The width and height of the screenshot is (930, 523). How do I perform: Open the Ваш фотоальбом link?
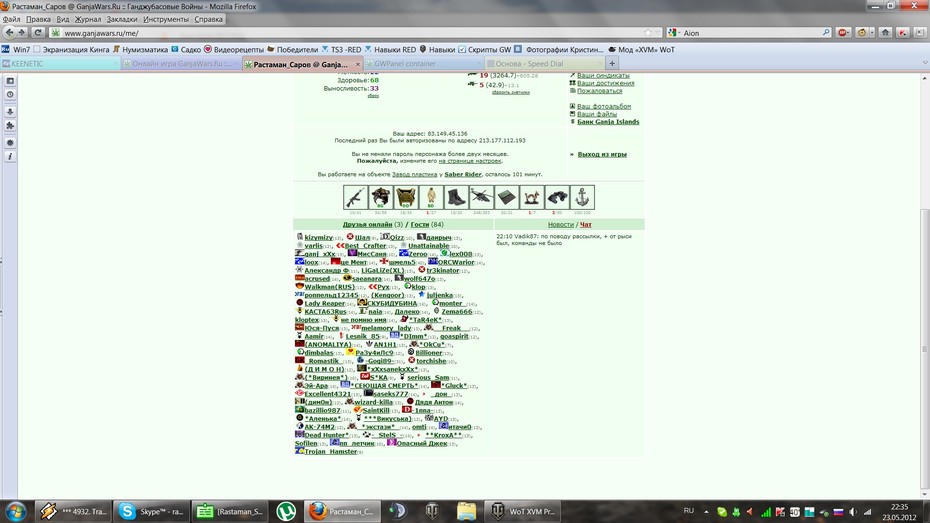coord(604,106)
